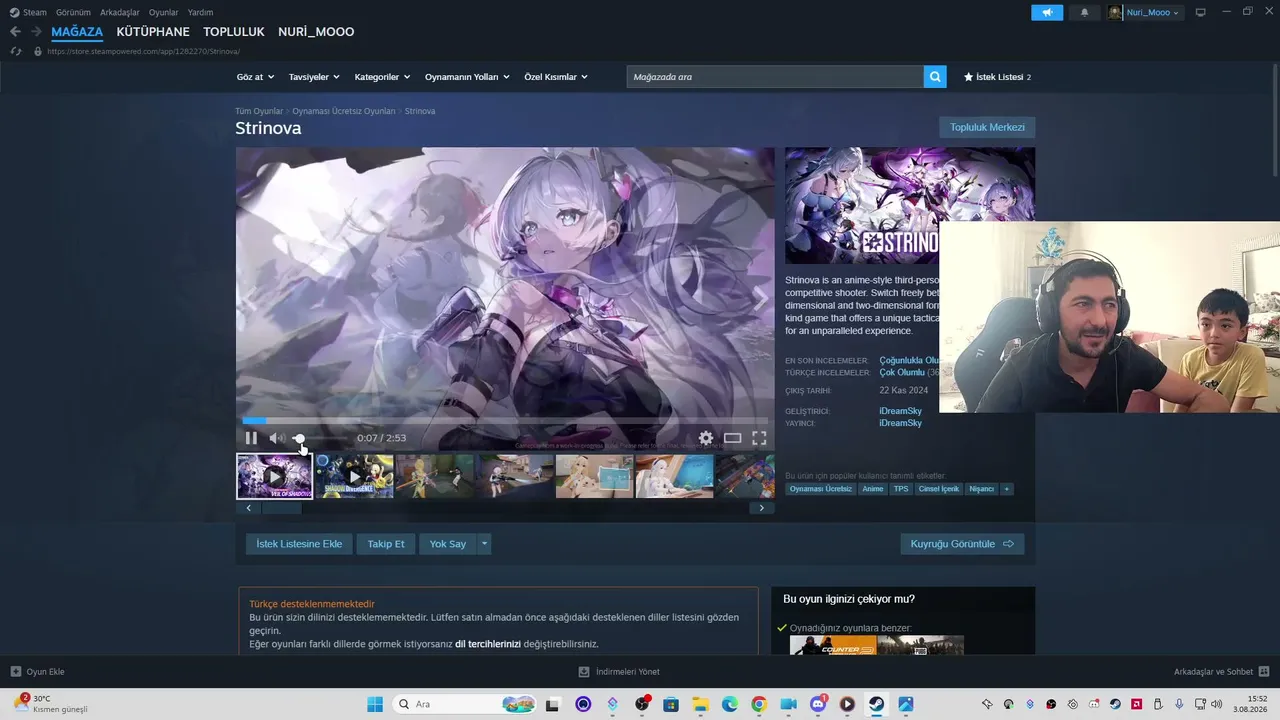Viewport: 1280px width, 720px height.
Task: Click the Yok Say ignore button
Action: [x=448, y=544]
